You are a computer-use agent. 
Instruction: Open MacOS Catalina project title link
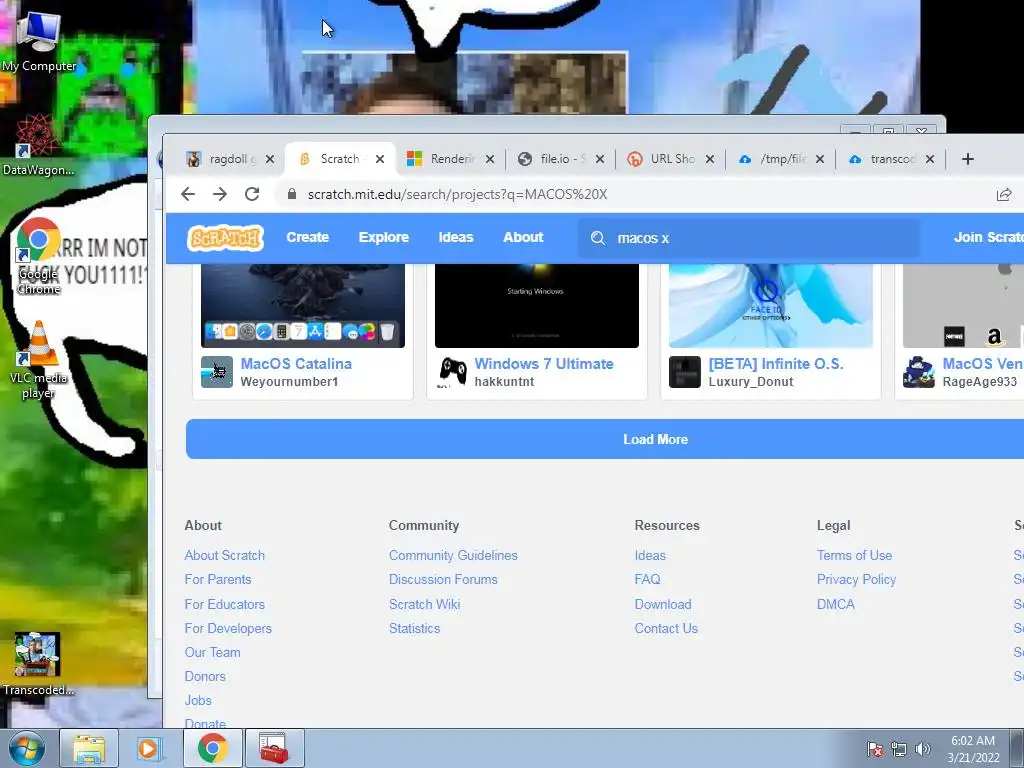tap(296, 364)
